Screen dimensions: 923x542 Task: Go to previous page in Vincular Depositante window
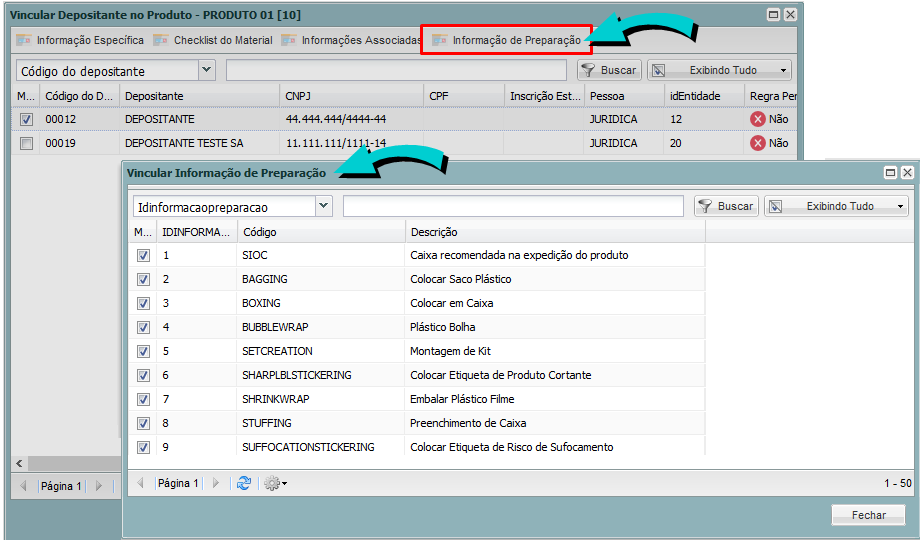(24, 486)
